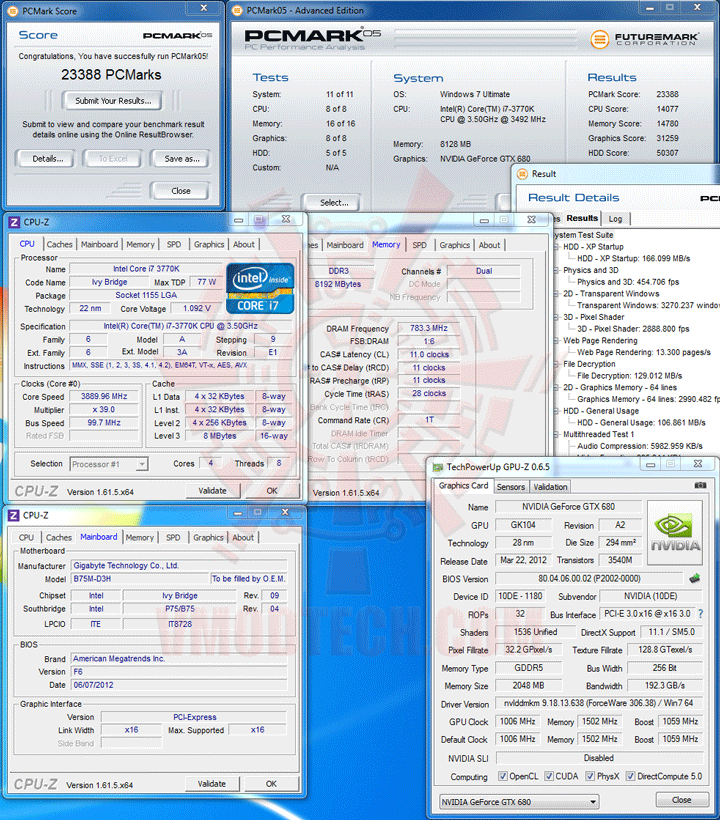Viewport: 720px width, 820px height.
Task: Click Submit Your Results button
Action: click(x=113, y=100)
